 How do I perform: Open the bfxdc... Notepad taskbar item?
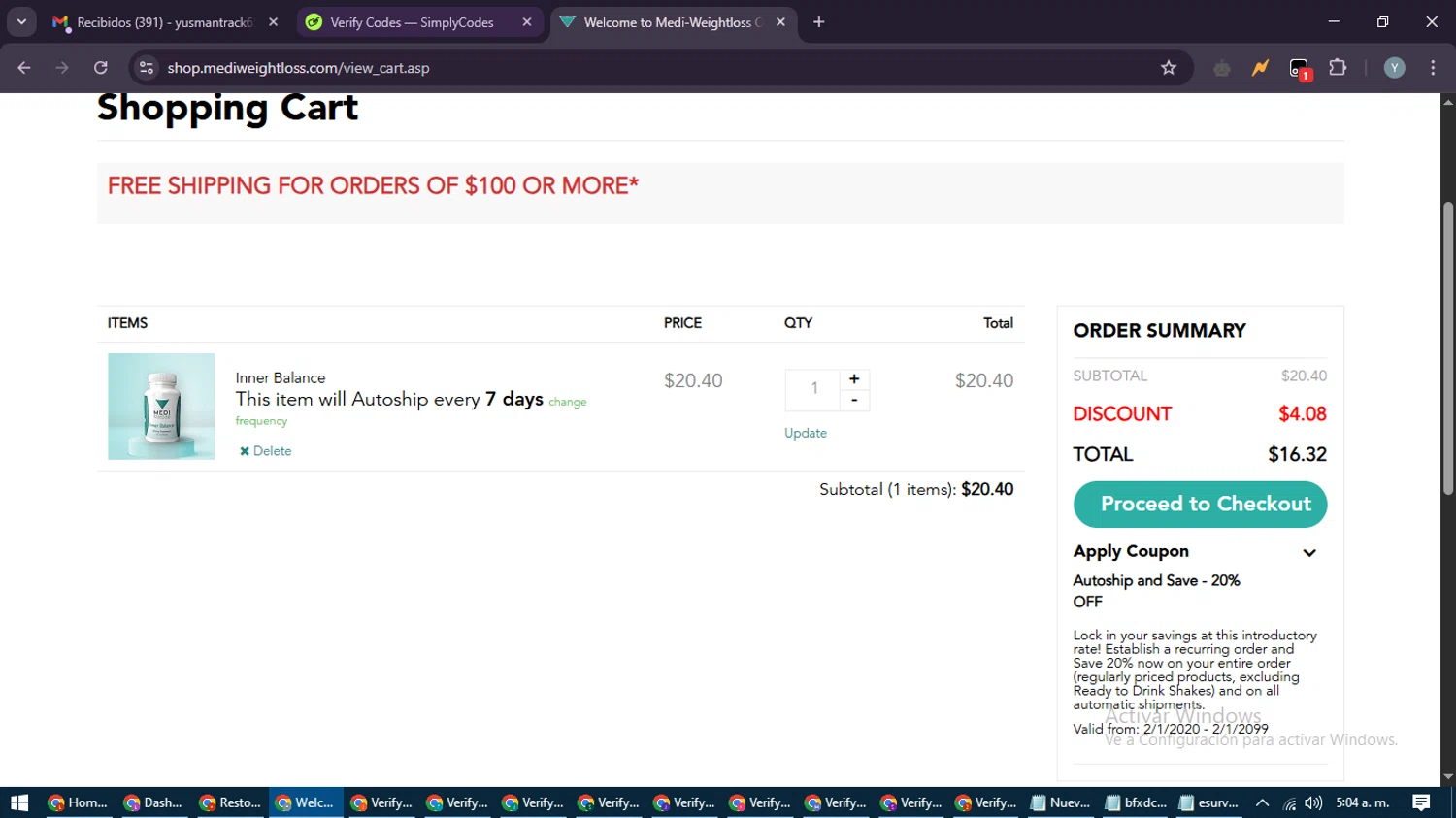tap(1137, 802)
